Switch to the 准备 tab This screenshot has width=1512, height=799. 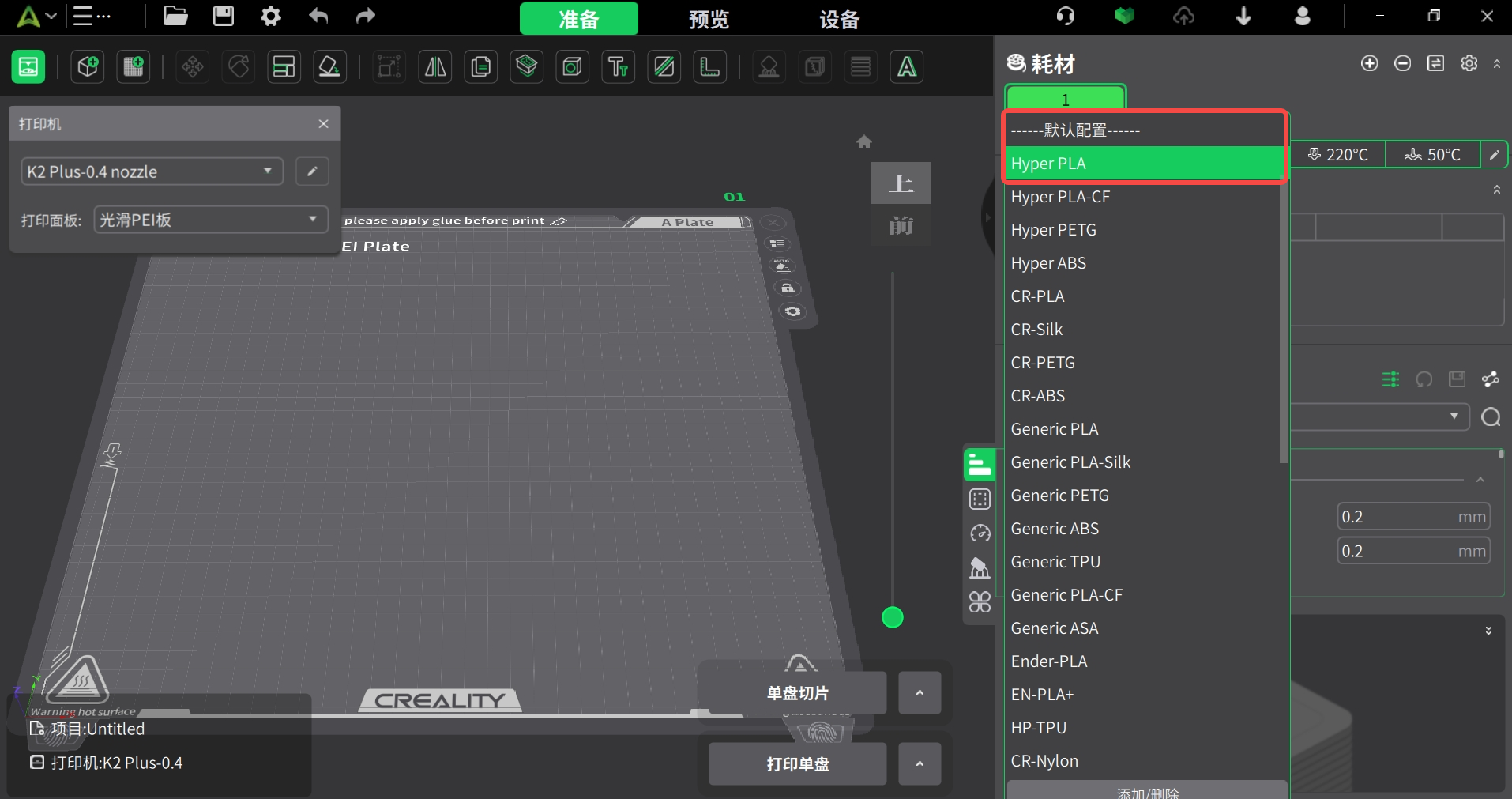(x=579, y=18)
